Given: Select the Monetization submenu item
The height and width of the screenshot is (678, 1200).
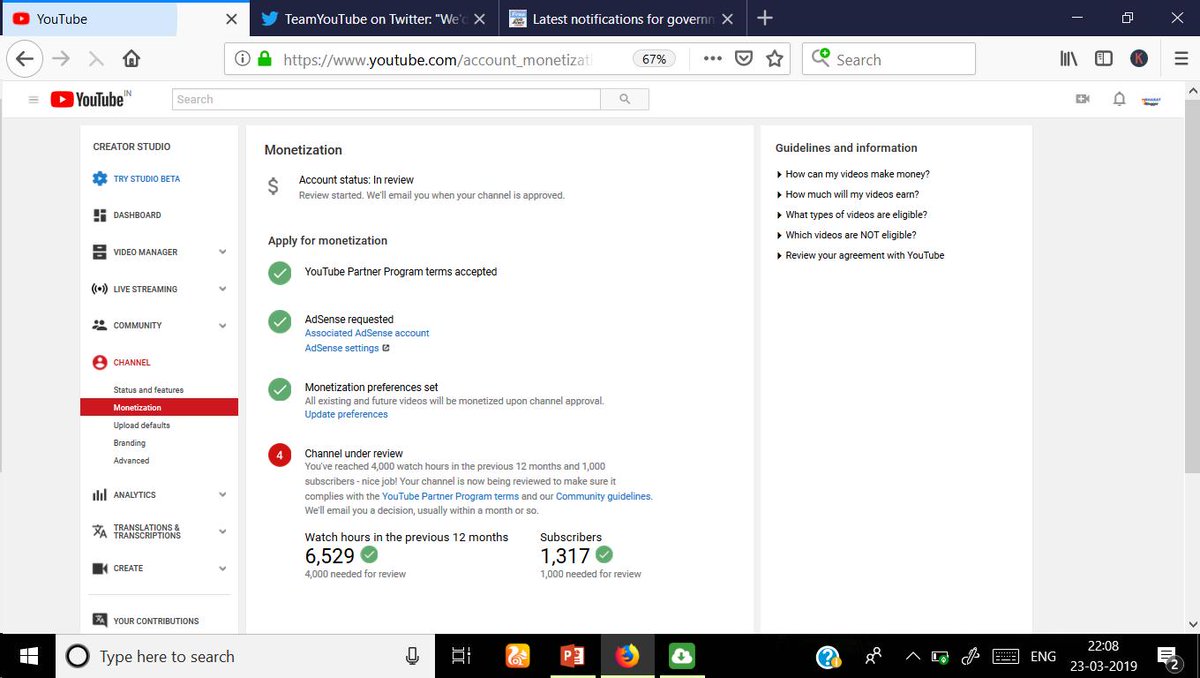Looking at the screenshot, I should (159, 407).
